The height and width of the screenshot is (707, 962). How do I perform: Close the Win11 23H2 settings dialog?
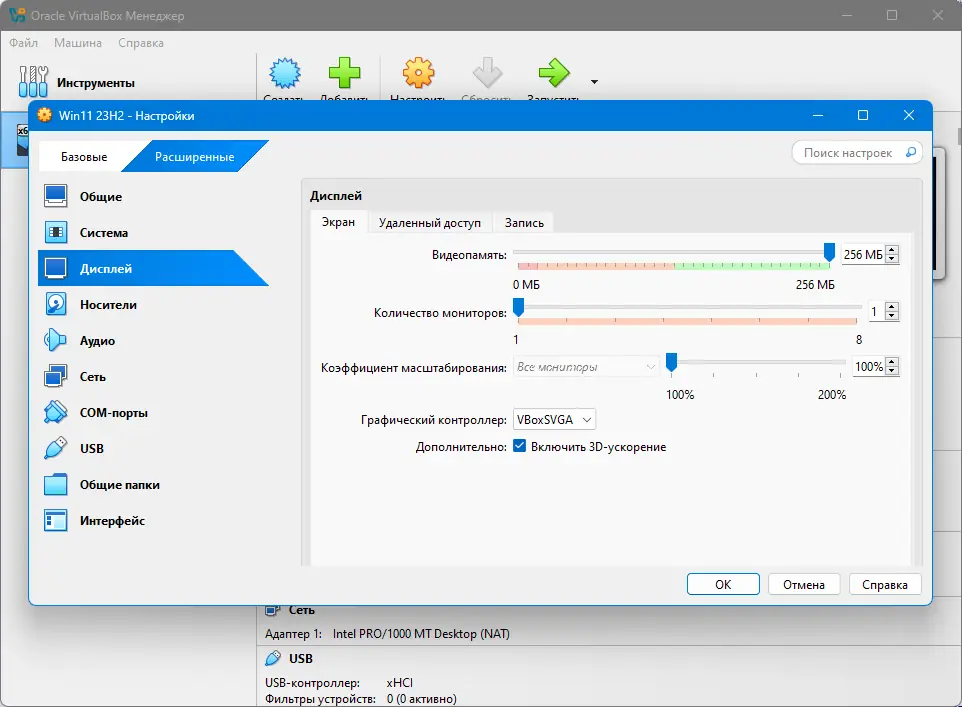[x=909, y=115]
